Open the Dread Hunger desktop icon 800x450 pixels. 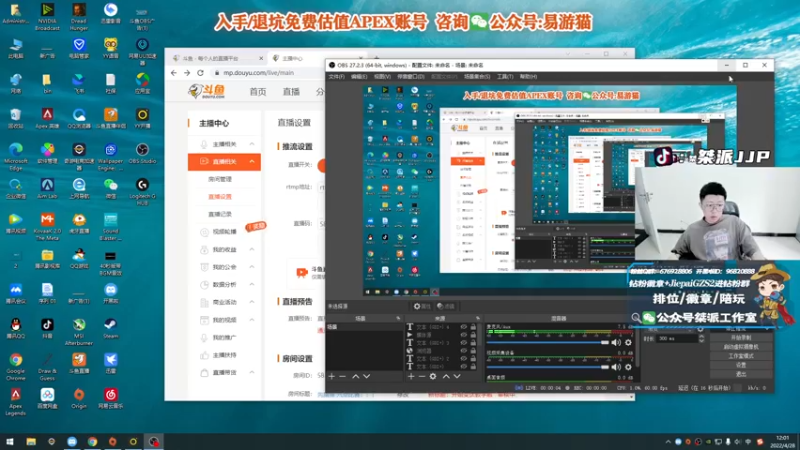click(79, 16)
